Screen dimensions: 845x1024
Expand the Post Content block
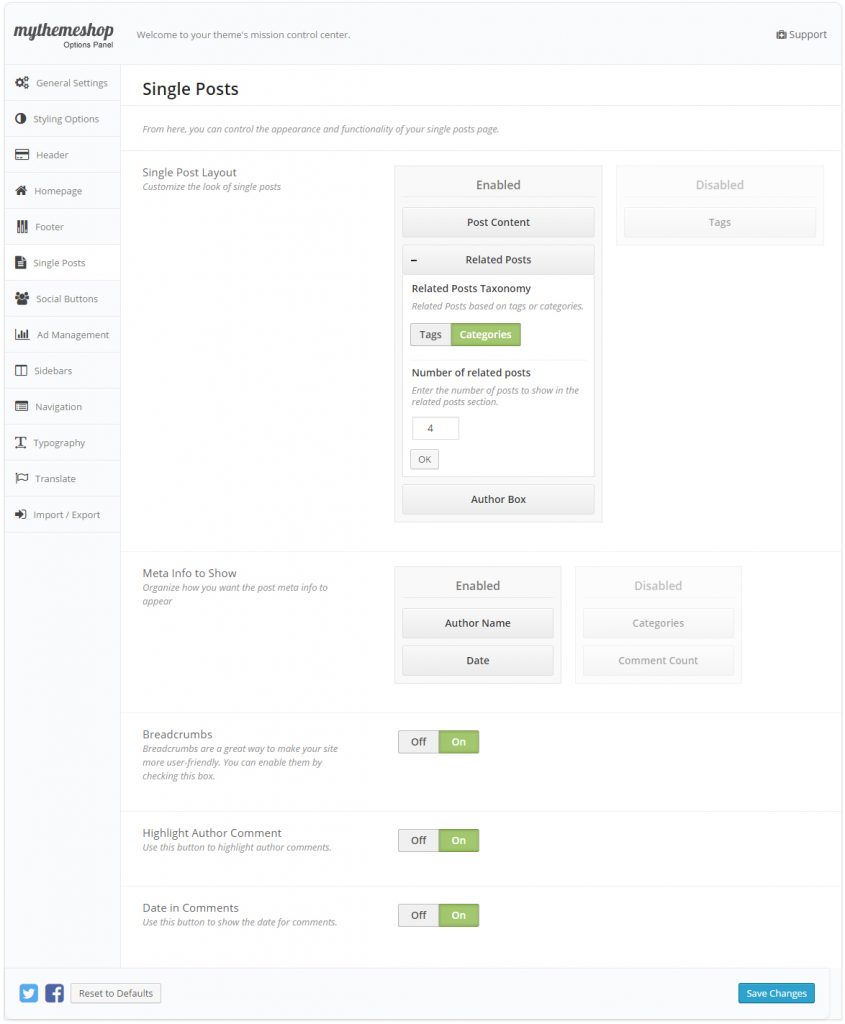point(498,222)
